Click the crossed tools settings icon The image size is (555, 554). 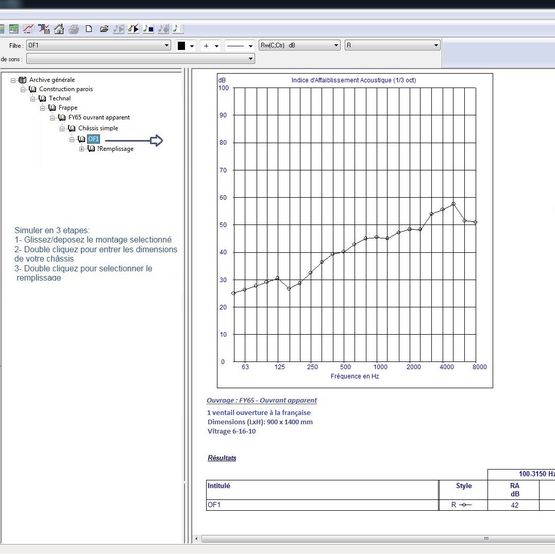[x=44, y=29]
